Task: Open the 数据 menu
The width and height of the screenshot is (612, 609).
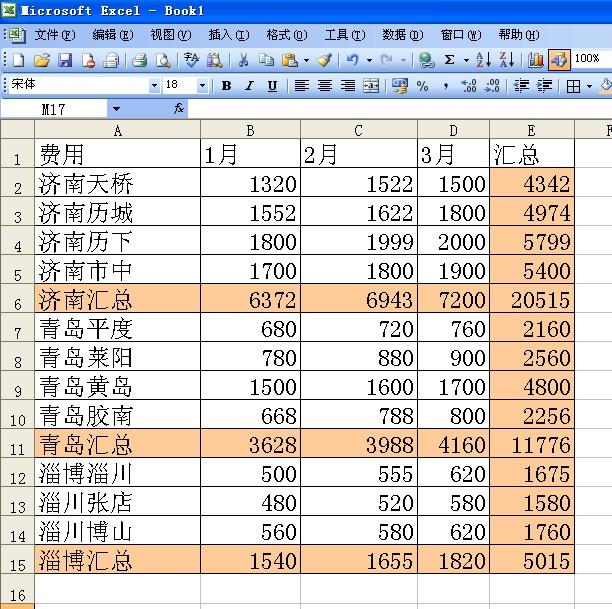Action: click(x=402, y=35)
